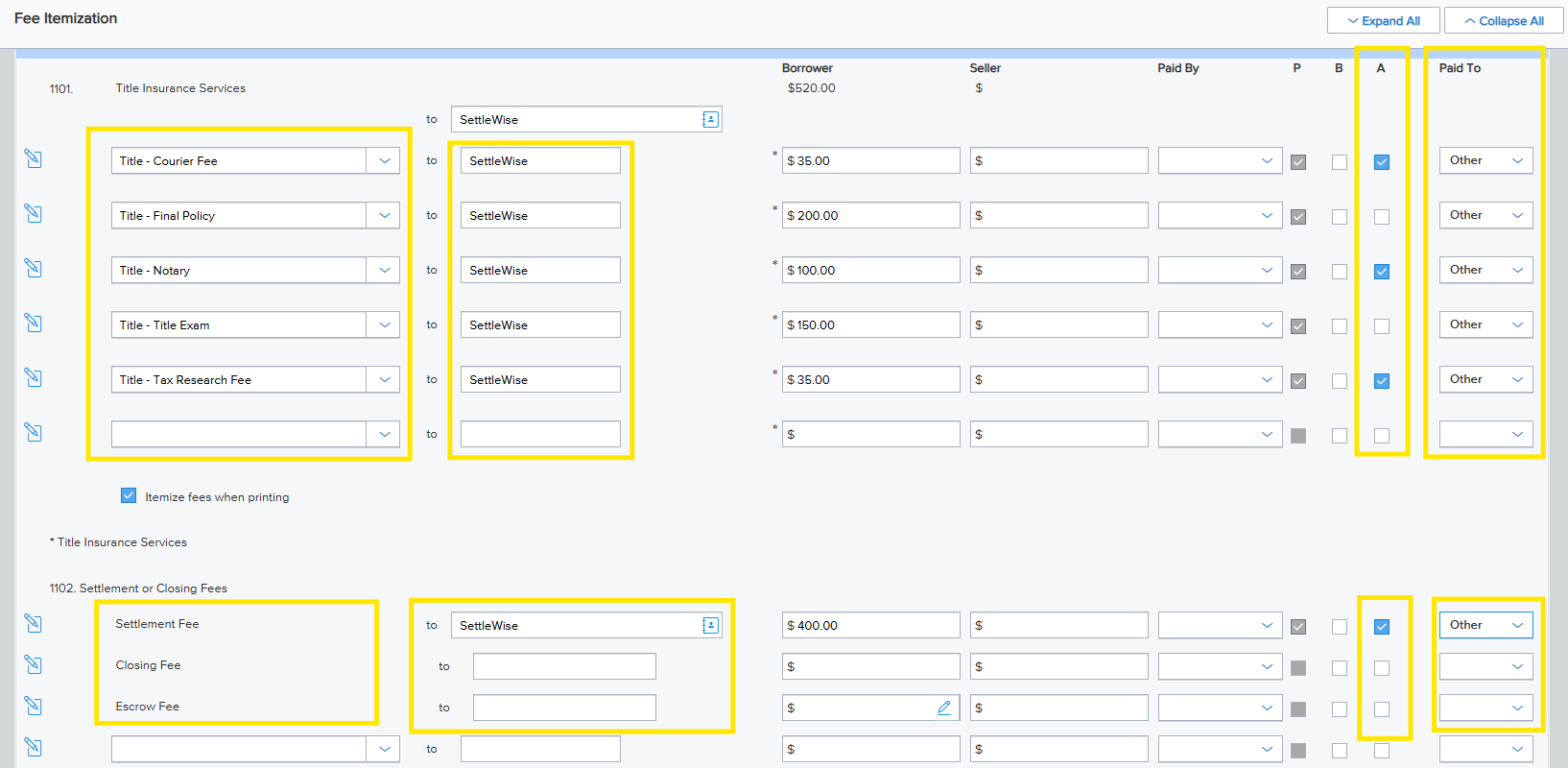Click borrower total $520.00 text
The width and height of the screenshot is (1568, 768).
pos(811,88)
